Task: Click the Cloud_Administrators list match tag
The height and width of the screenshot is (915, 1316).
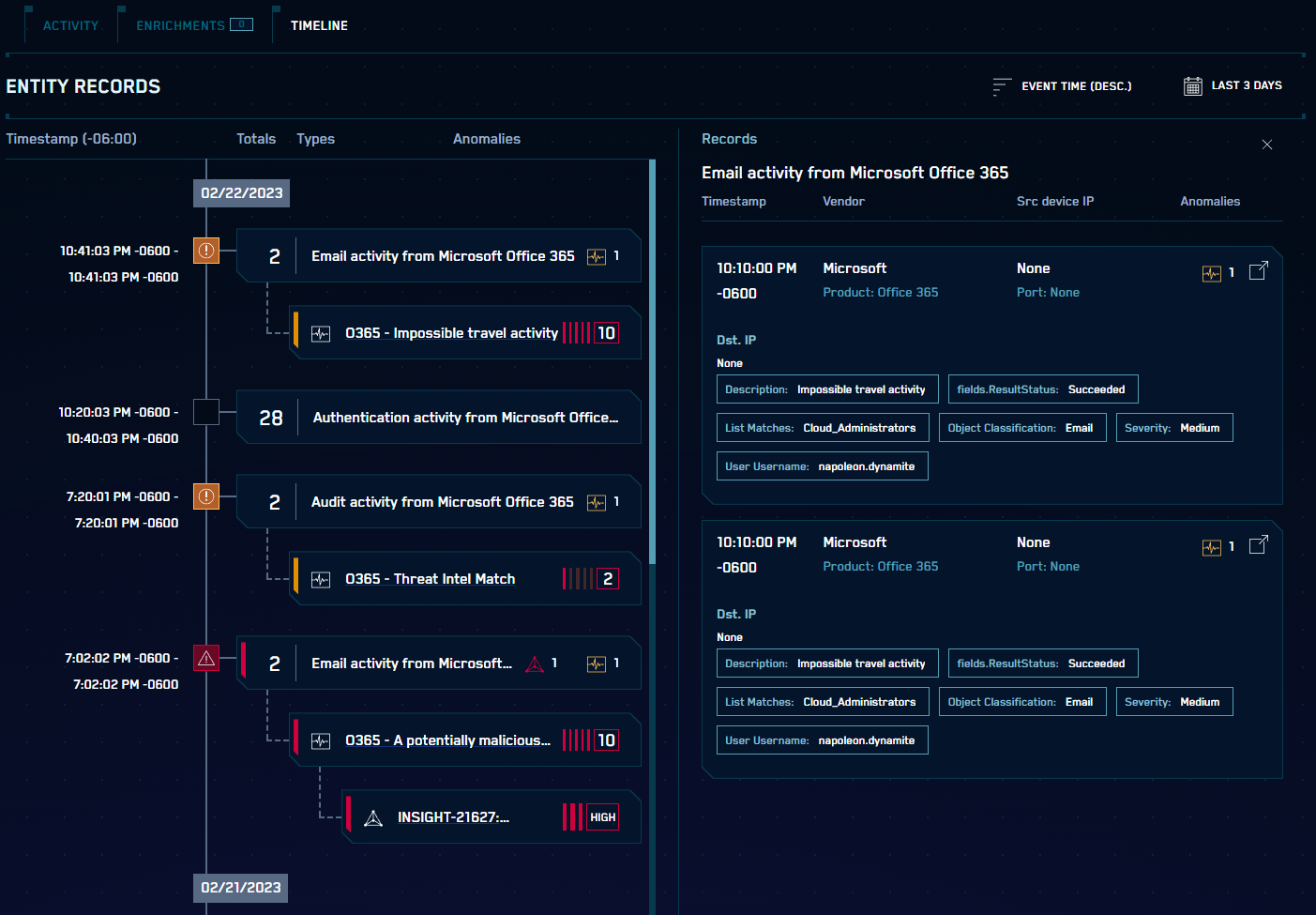Action: click(858, 428)
